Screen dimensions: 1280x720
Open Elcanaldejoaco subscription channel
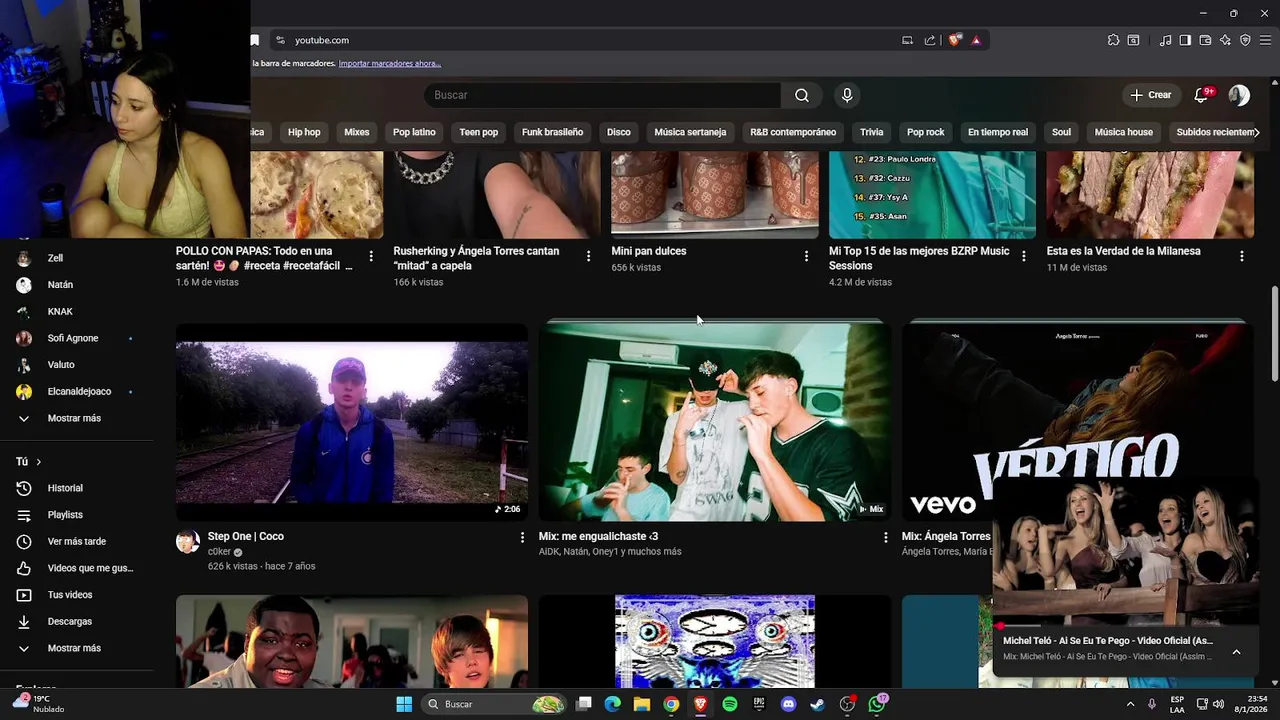point(77,391)
